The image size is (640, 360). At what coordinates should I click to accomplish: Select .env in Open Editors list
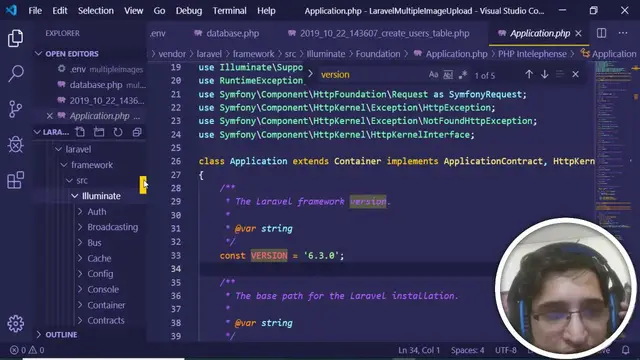point(90,69)
